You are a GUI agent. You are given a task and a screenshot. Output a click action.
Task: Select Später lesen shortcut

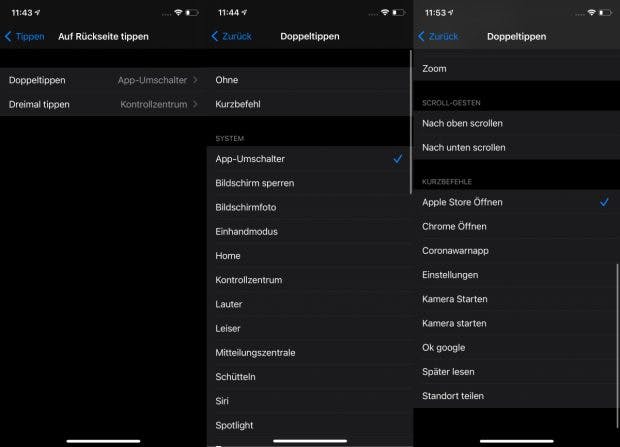point(516,371)
